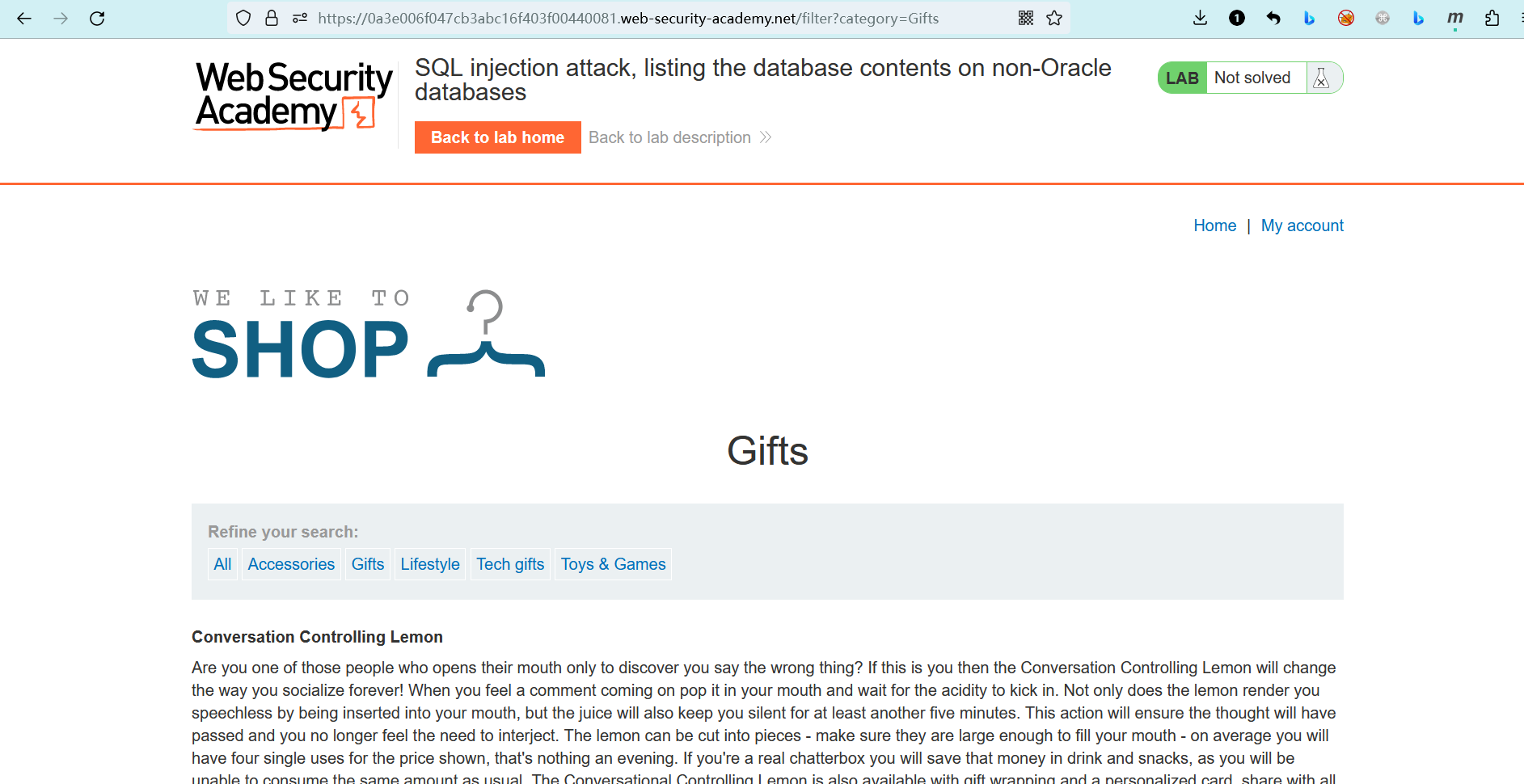Select the All category filter

pyautogui.click(x=222, y=564)
